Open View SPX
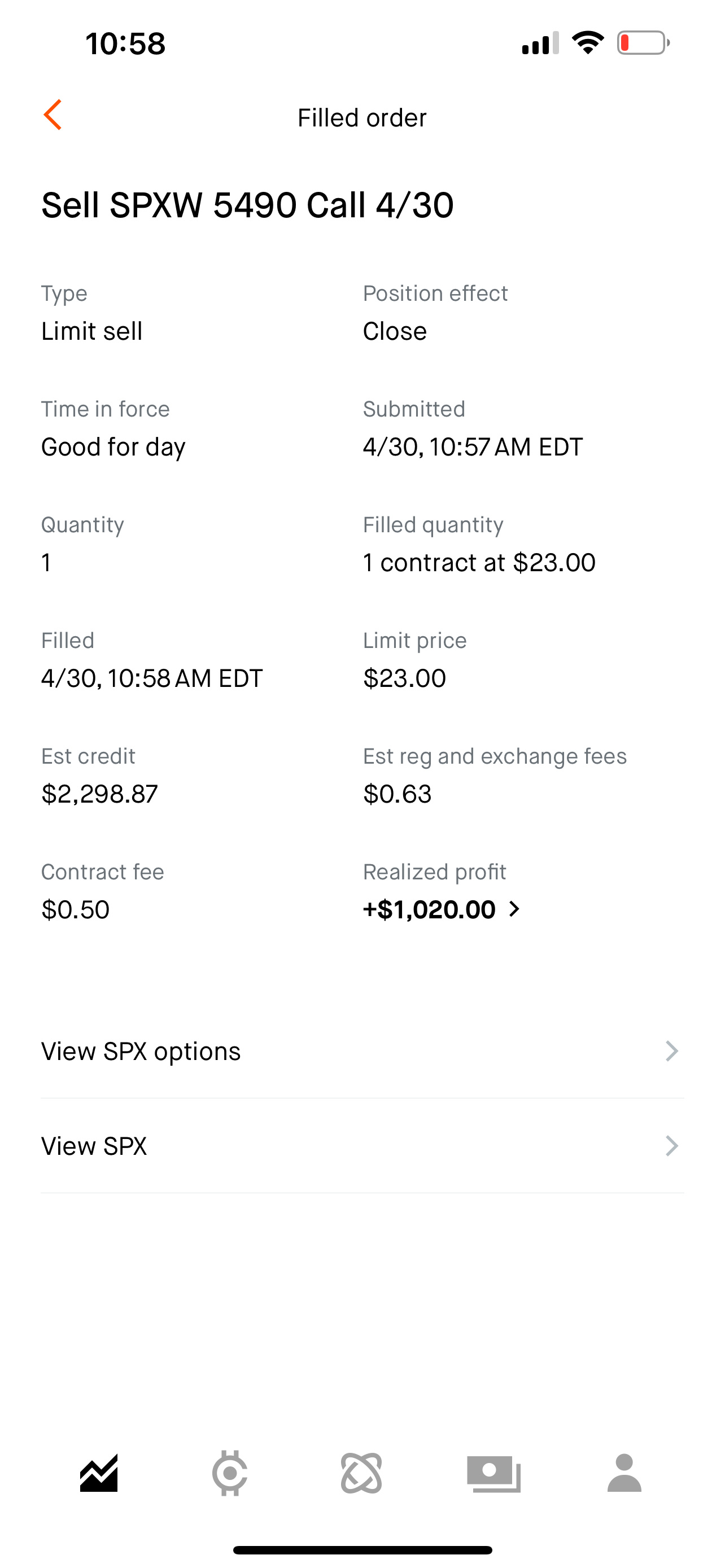 (362, 1146)
